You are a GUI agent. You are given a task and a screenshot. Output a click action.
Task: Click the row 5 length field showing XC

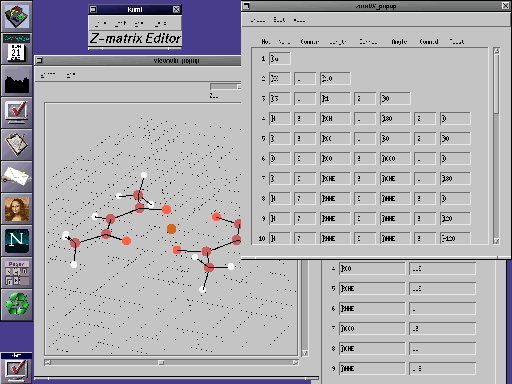click(x=335, y=139)
